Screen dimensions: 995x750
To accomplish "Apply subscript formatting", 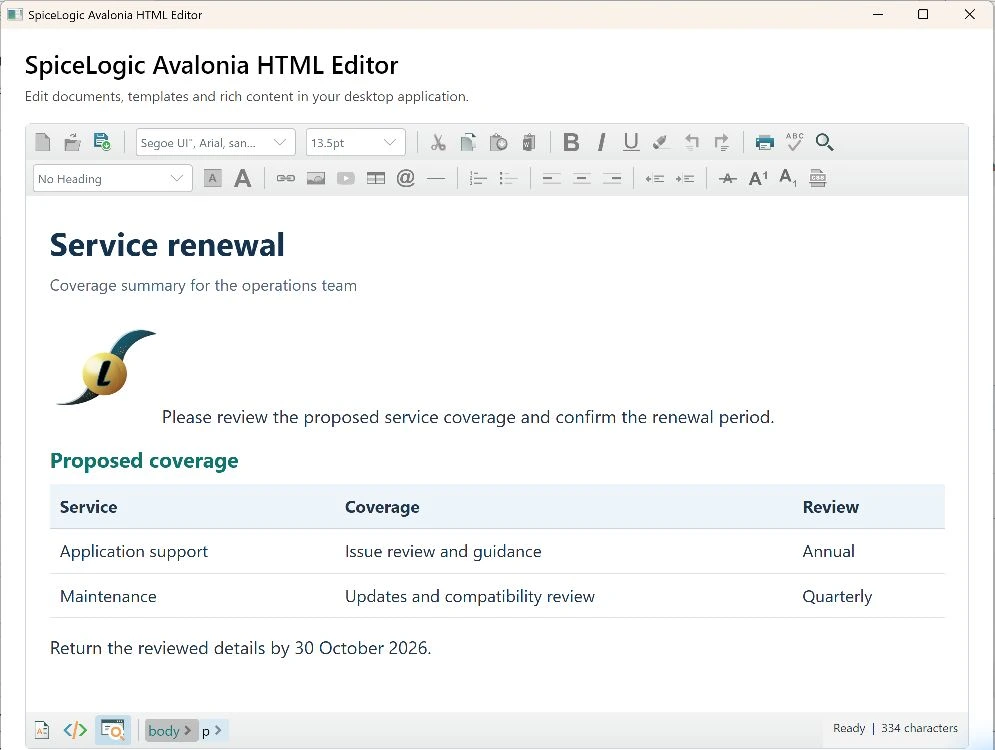I will [787, 178].
